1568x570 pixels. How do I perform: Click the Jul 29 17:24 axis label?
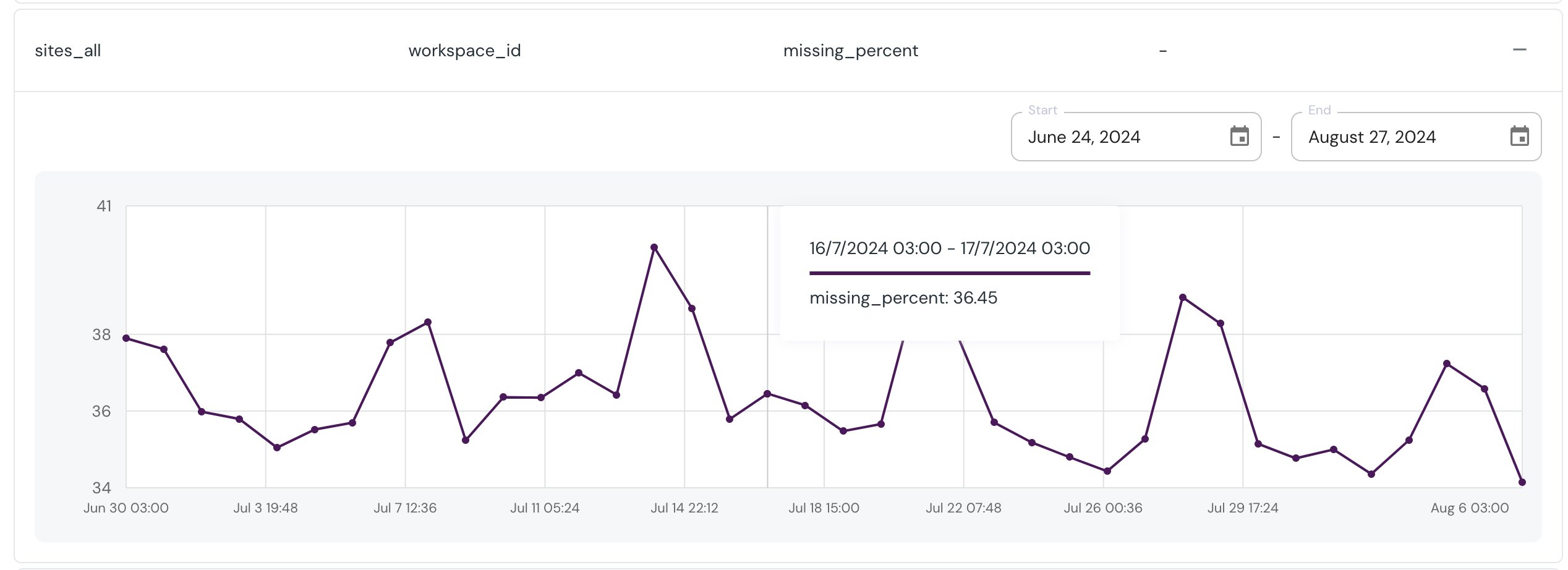[x=1243, y=508]
